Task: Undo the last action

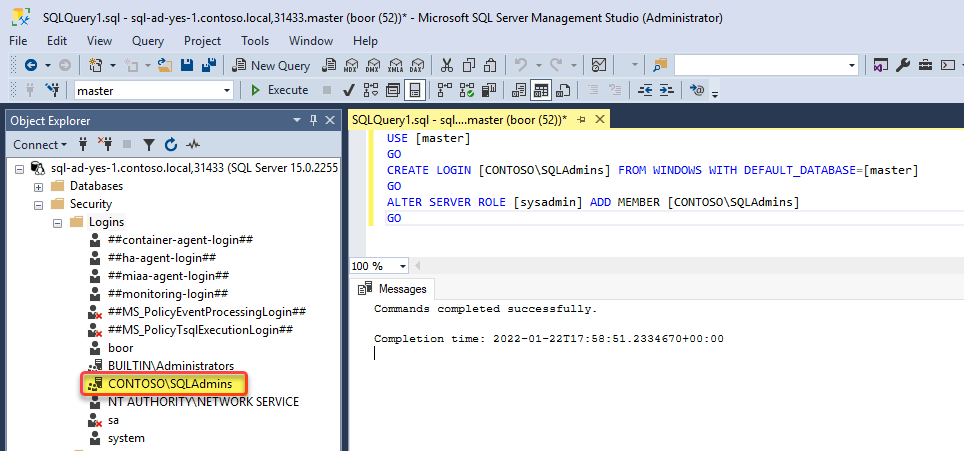Action: pyautogui.click(x=521, y=65)
